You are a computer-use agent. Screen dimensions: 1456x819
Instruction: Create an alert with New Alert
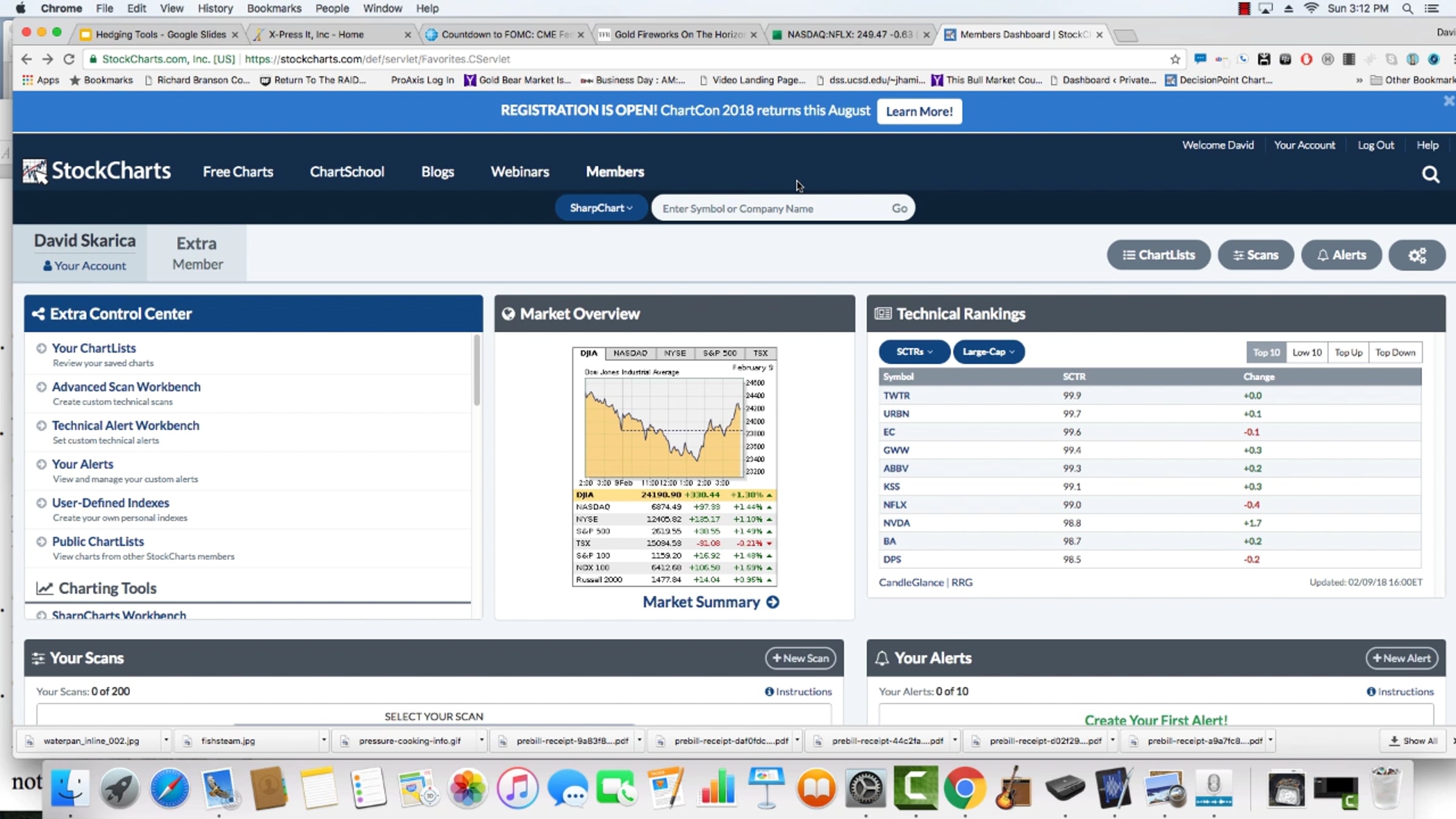1401,658
